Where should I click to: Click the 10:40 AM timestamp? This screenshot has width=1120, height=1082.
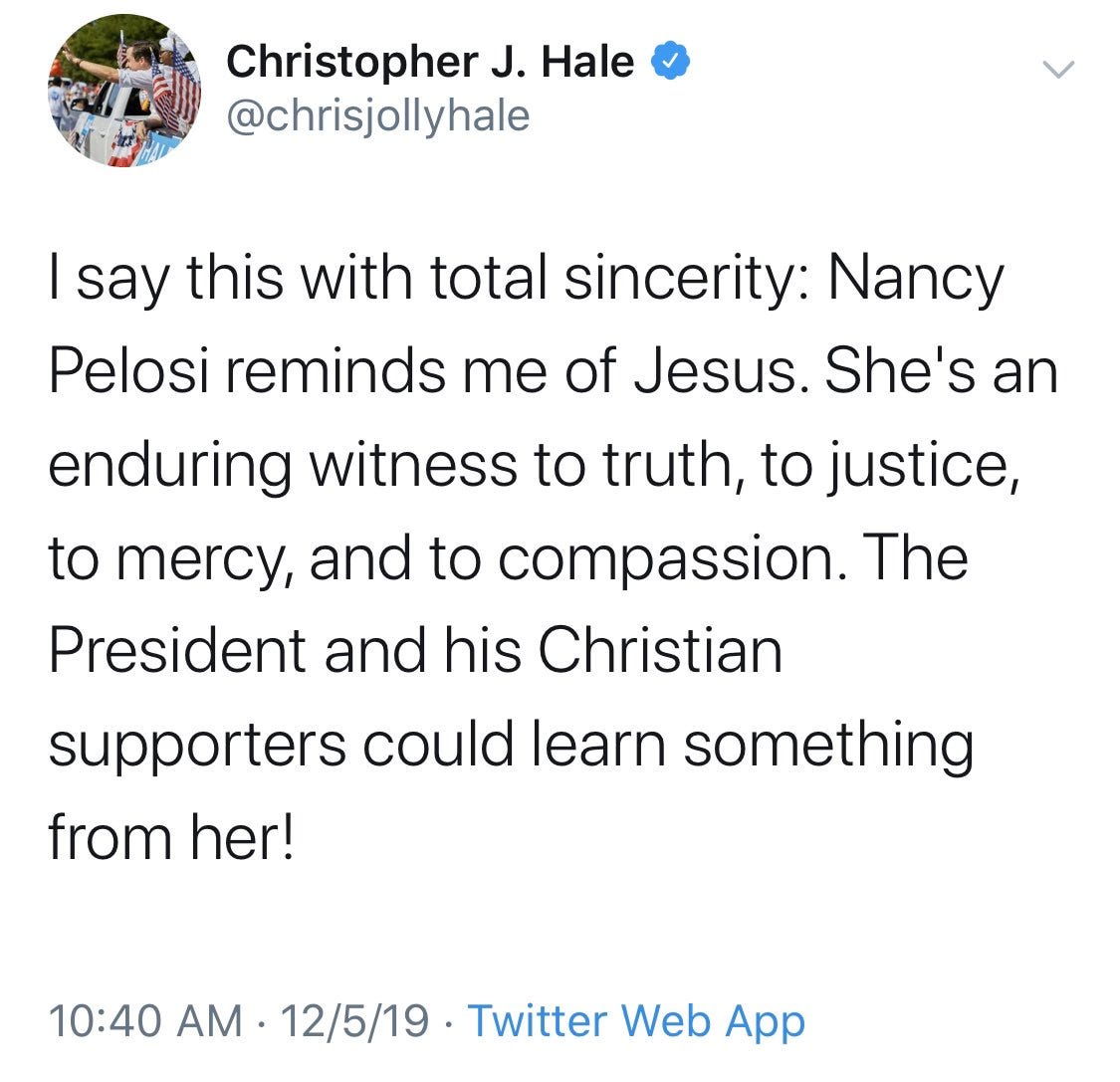(145, 1020)
